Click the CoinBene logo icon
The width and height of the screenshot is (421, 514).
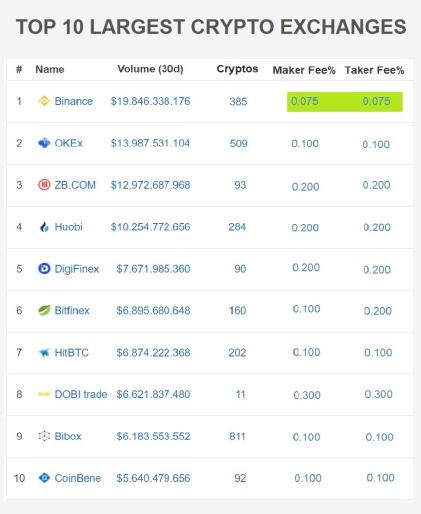tap(44, 478)
